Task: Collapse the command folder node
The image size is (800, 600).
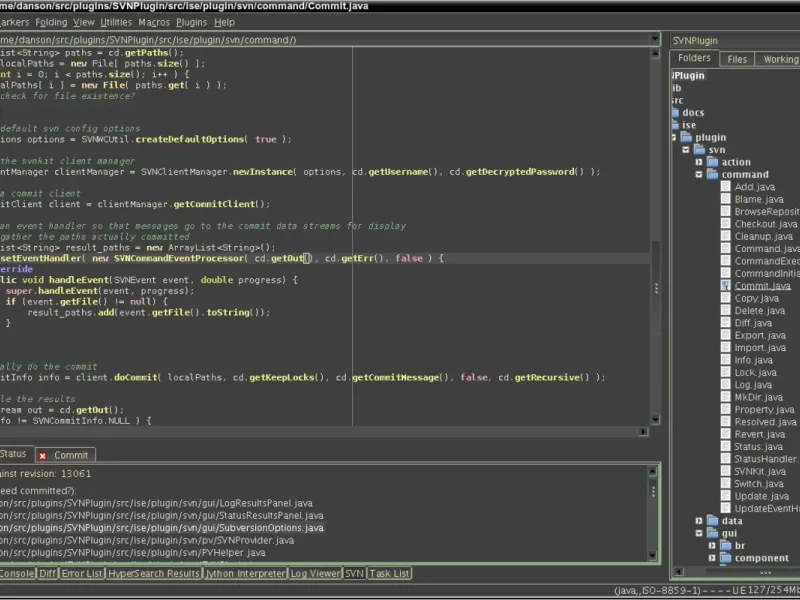Action: click(x=699, y=174)
